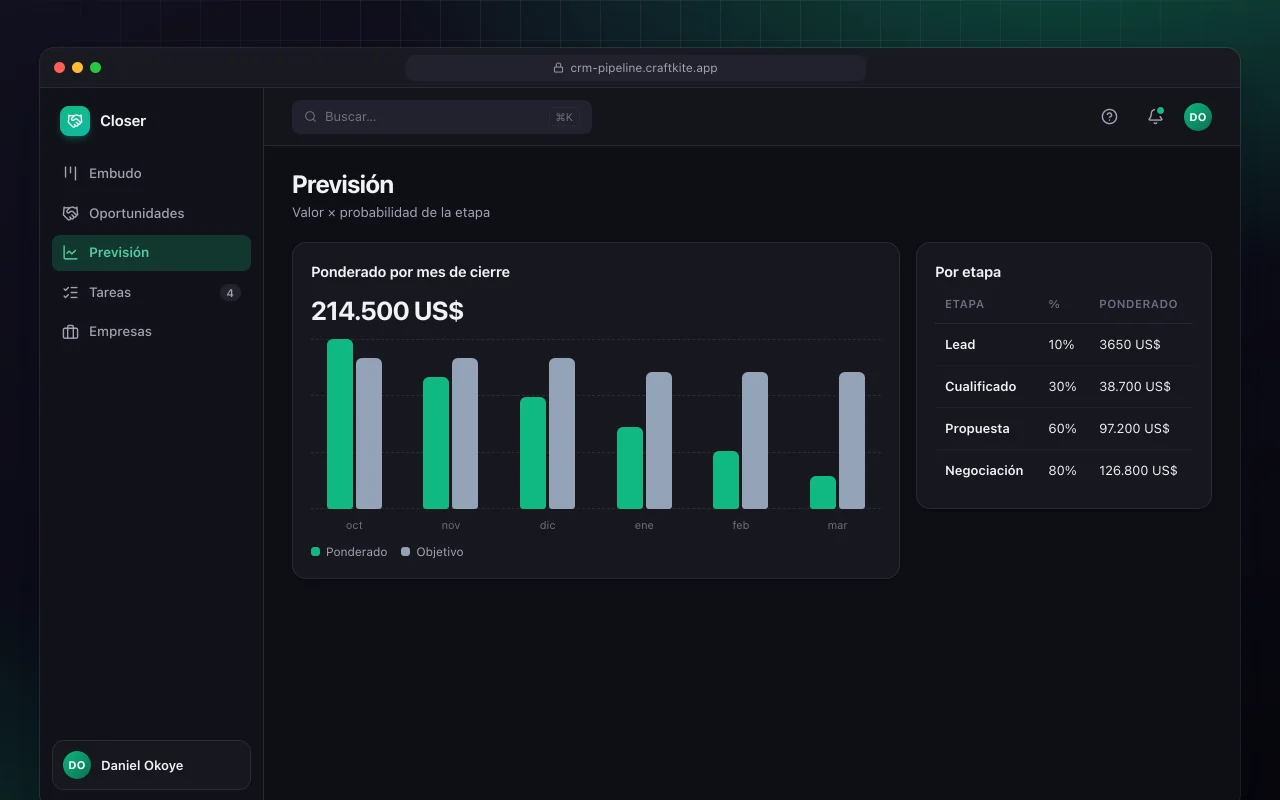Image resolution: width=1280 pixels, height=800 pixels.
Task: Select Previsión in sidebar
Action: [x=151, y=253]
